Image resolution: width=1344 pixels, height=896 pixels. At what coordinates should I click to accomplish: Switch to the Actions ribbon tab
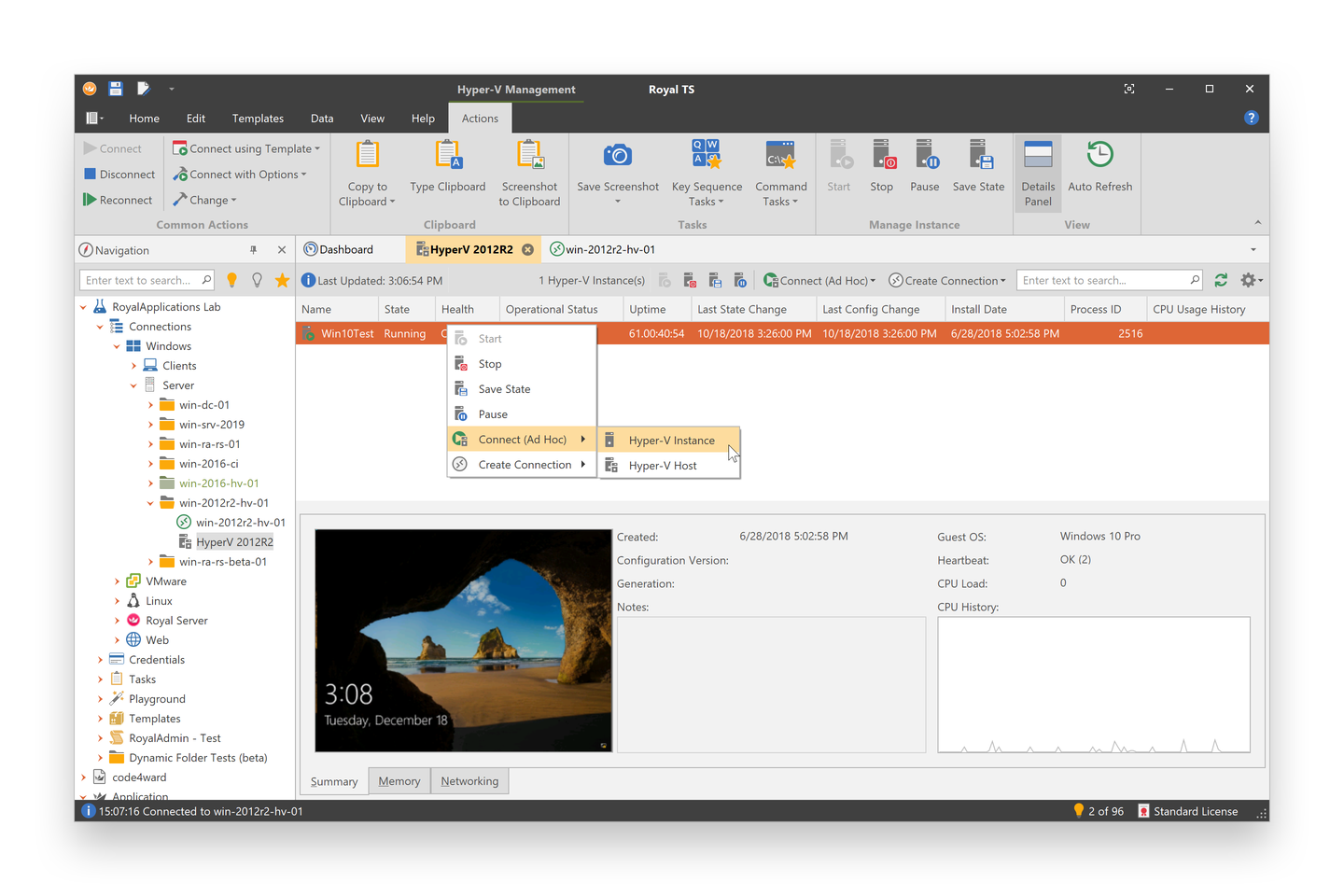click(480, 118)
